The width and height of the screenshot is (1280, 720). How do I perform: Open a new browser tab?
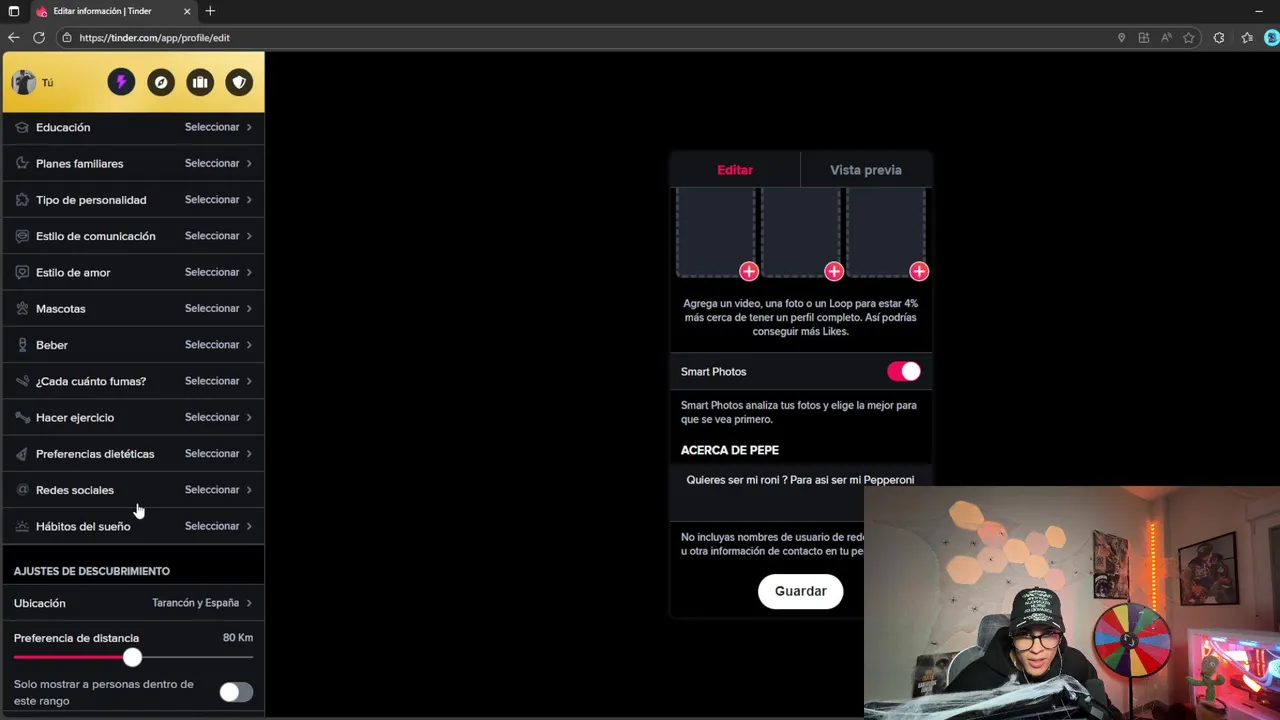click(210, 11)
